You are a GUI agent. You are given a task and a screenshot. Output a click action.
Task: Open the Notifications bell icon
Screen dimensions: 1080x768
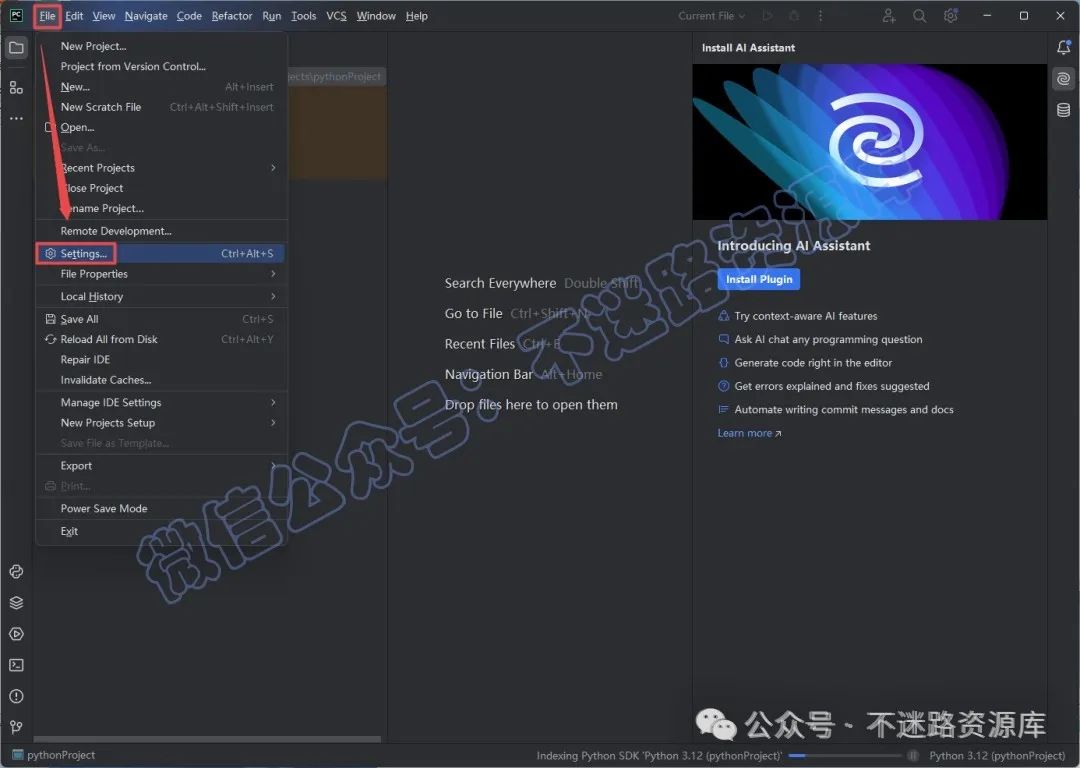[1063, 48]
